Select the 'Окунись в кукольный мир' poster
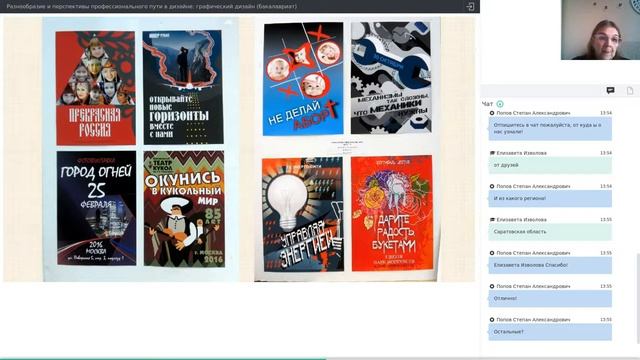 pos(184,209)
